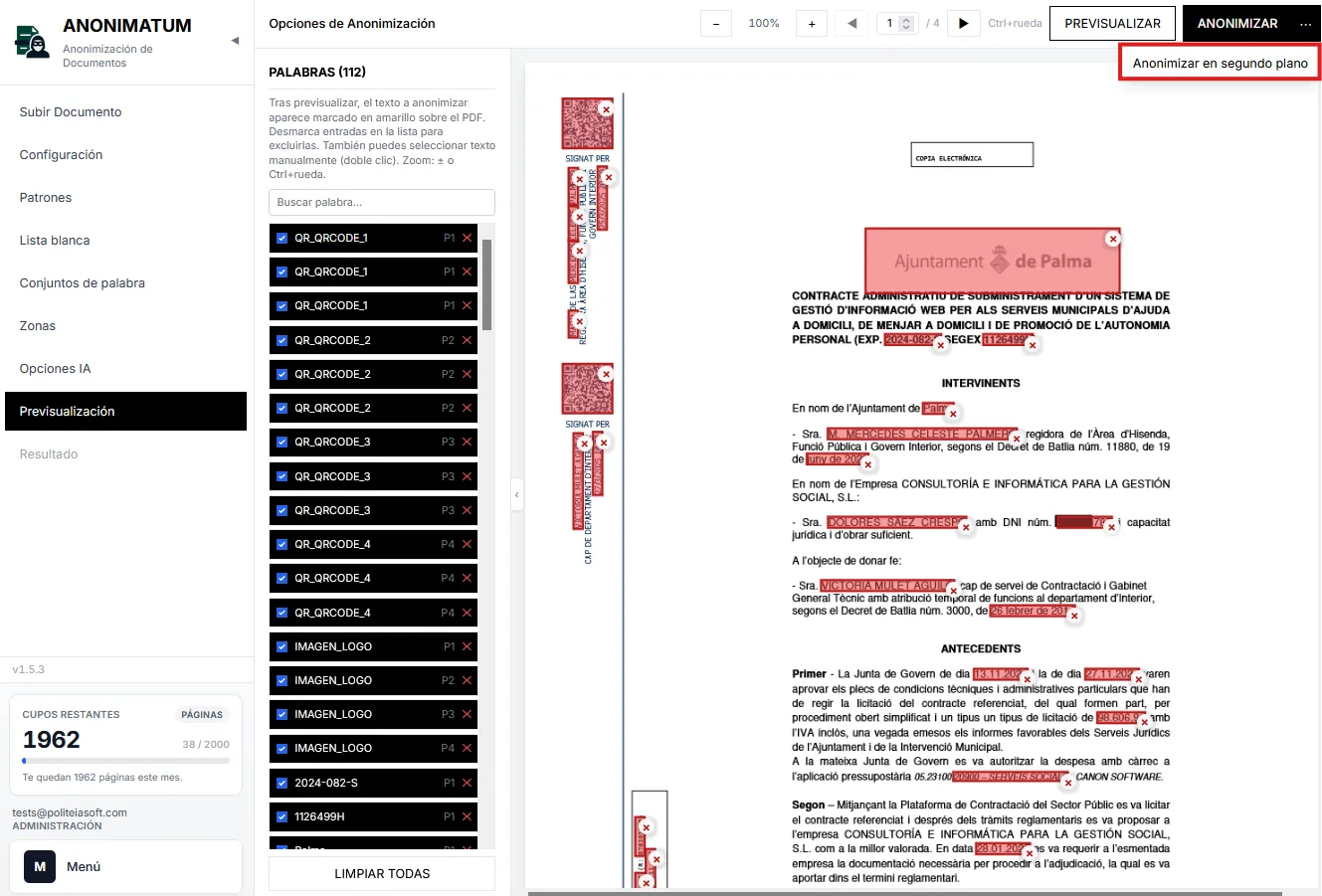Click the v1.5.3 version label
1322x896 pixels.
(x=29, y=670)
